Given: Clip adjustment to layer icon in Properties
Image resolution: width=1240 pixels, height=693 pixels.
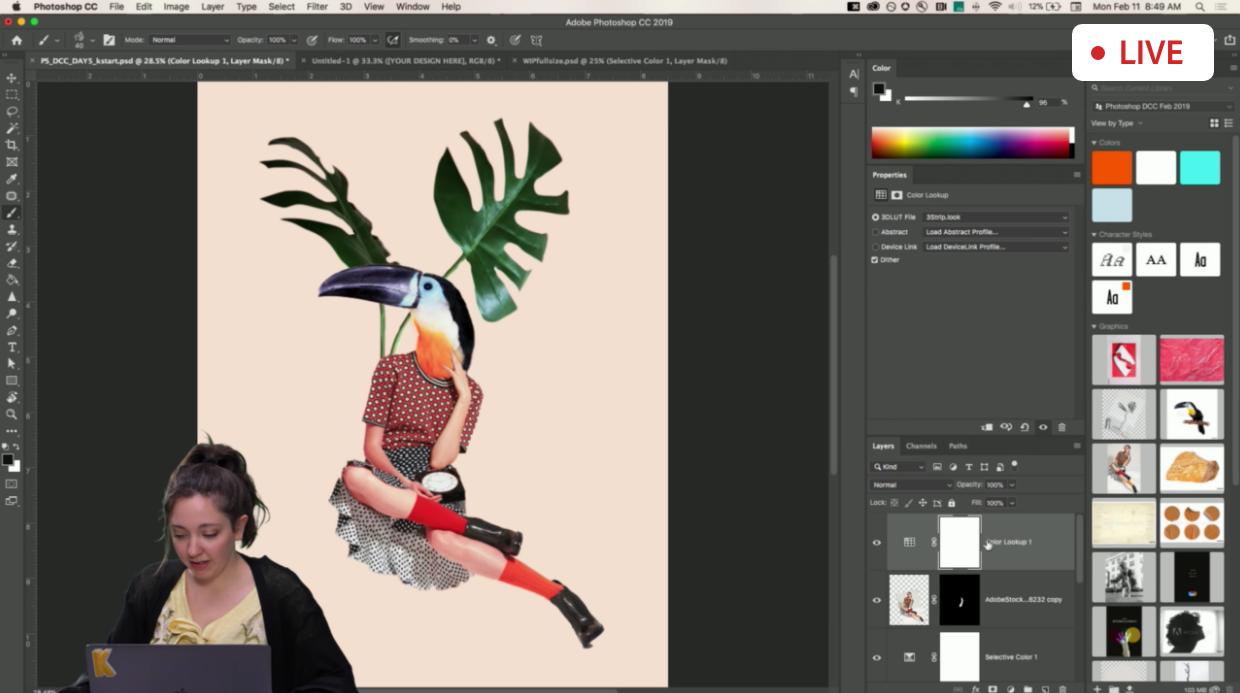Looking at the screenshot, I should (x=987, y=427).
